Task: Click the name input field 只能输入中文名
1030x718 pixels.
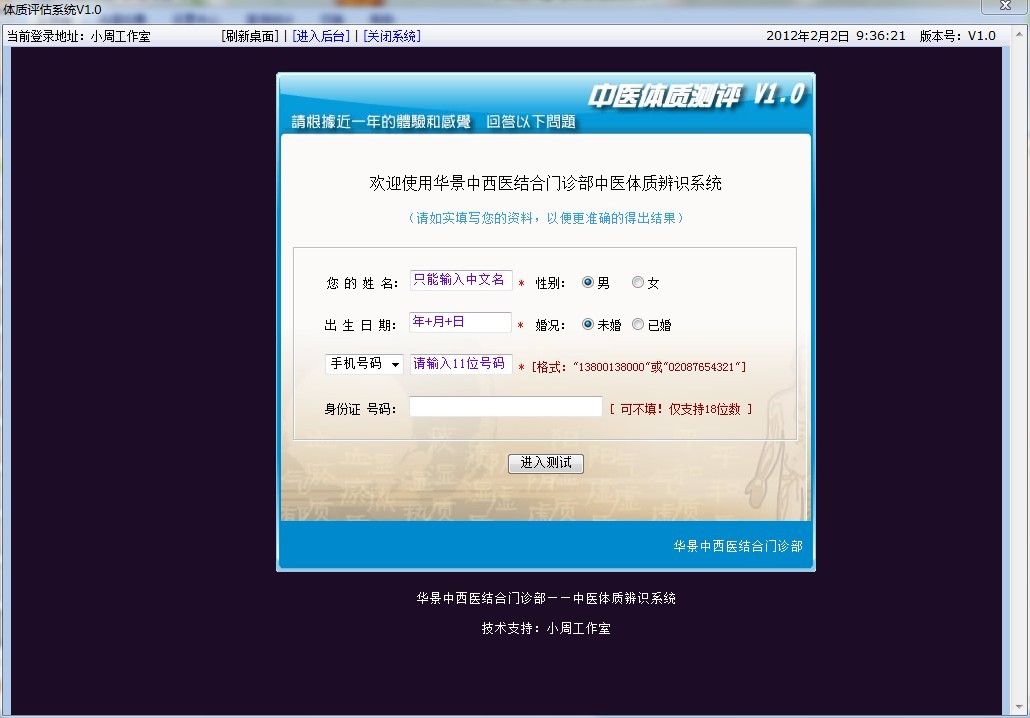Action: pyautogui.click(x=460, y=280)
